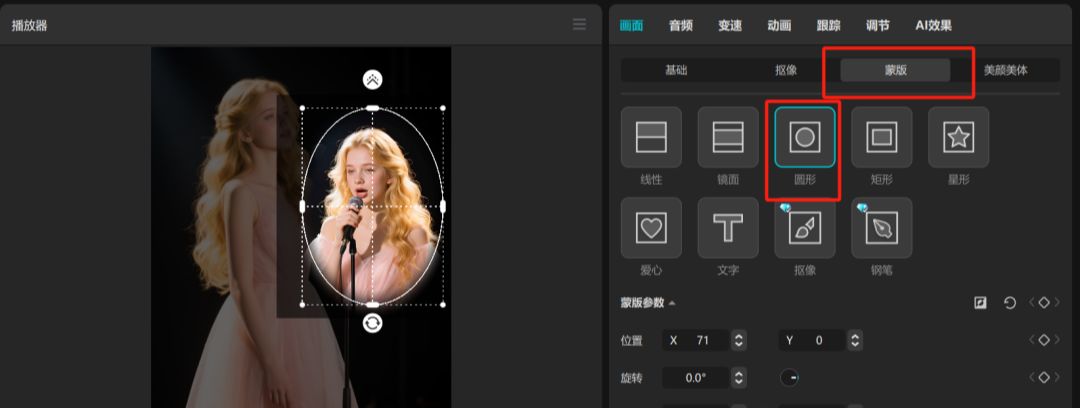Go to previous keyframe in 蒙版参数 row

1032,303
